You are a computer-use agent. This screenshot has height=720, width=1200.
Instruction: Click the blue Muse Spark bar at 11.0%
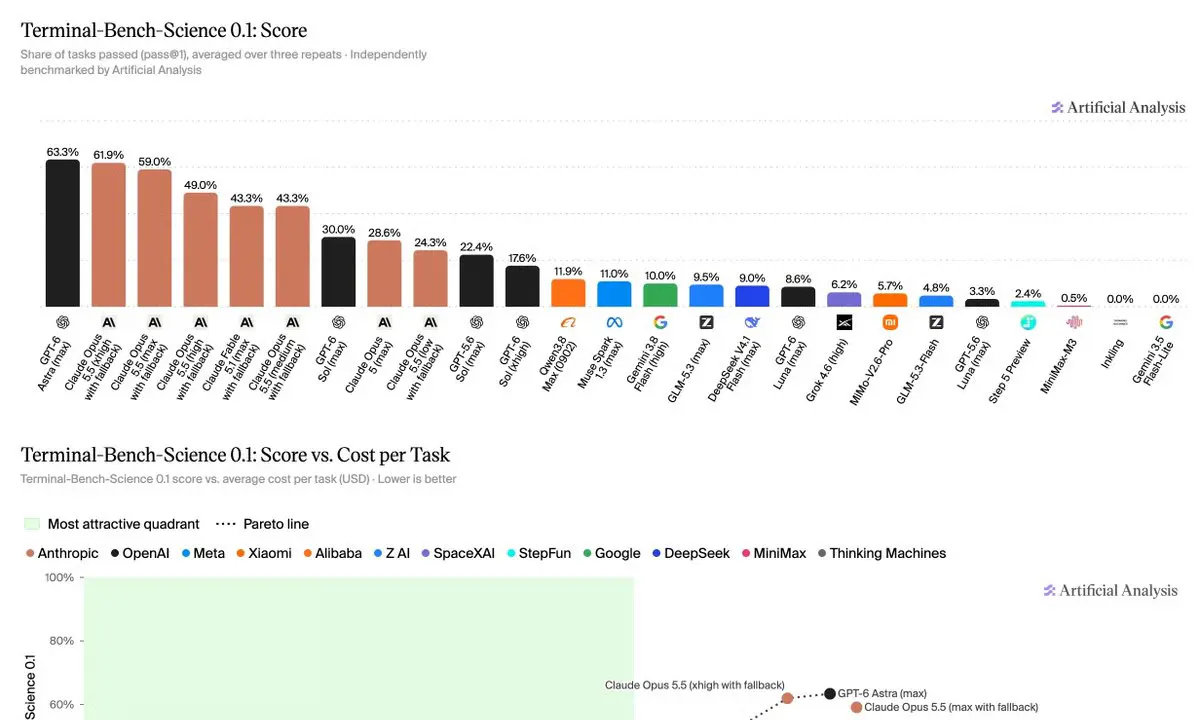614,294
